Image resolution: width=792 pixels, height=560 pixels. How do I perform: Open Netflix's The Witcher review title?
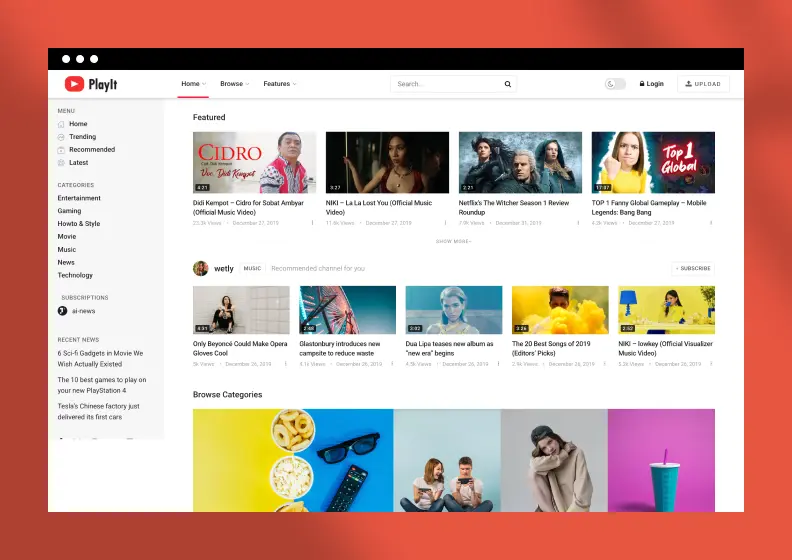pos(514,208)
